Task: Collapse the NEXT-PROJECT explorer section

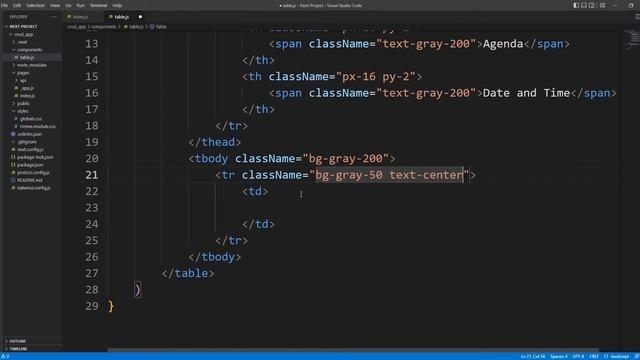Action: click(x=23, y=27)
